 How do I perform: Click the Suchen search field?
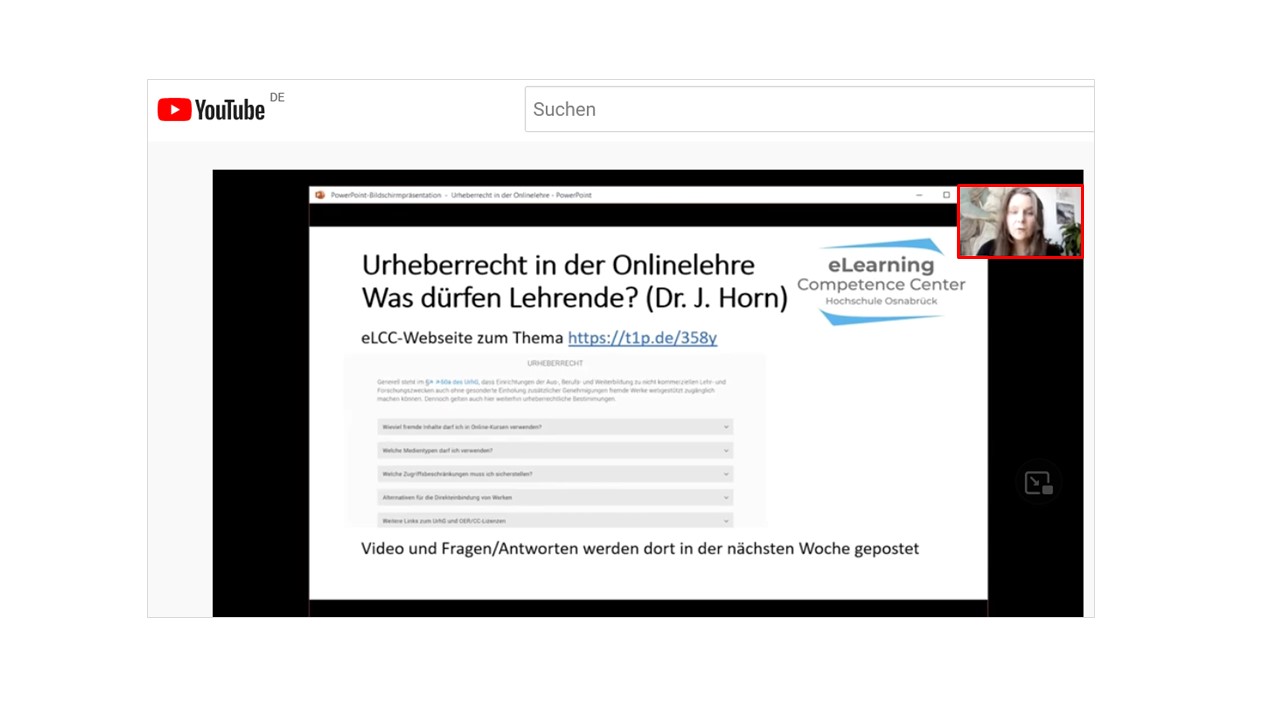tap(808, 110)
